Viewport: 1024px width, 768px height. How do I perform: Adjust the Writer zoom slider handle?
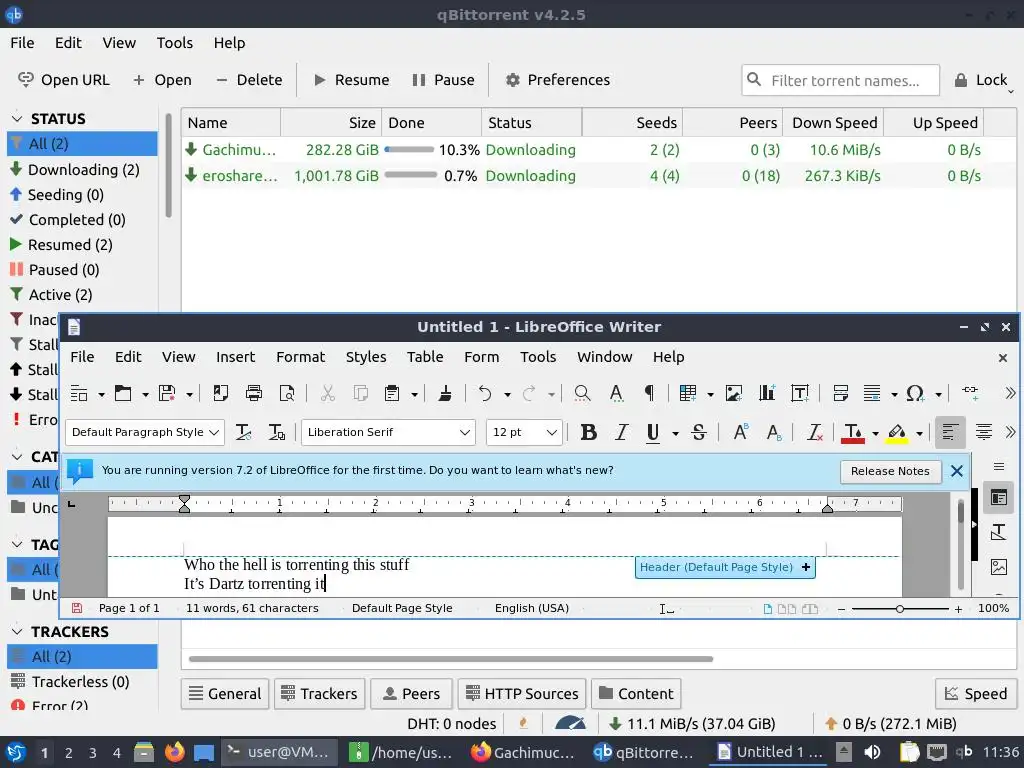899,609
